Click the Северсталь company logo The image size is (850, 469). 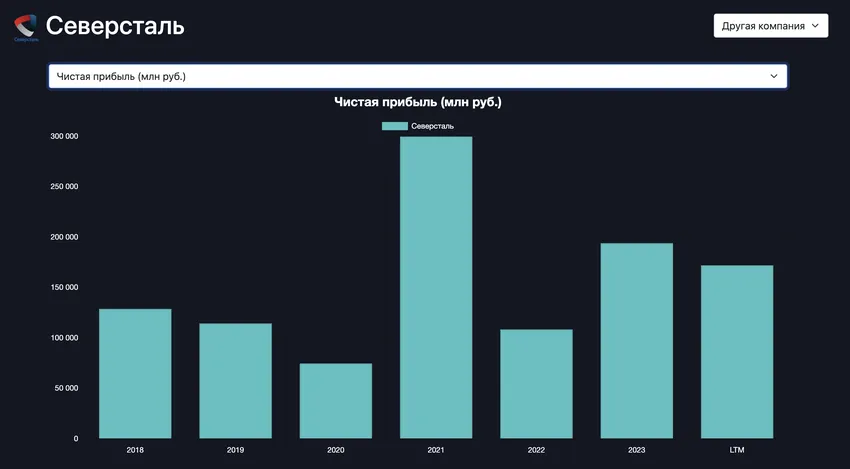26,28
